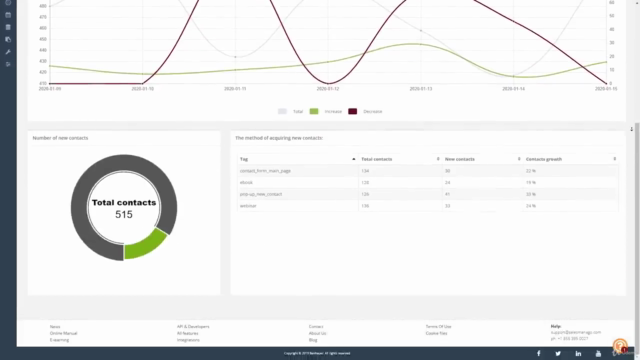
Task: Sort table by New contacts column
Action: [x=519, y=159]
